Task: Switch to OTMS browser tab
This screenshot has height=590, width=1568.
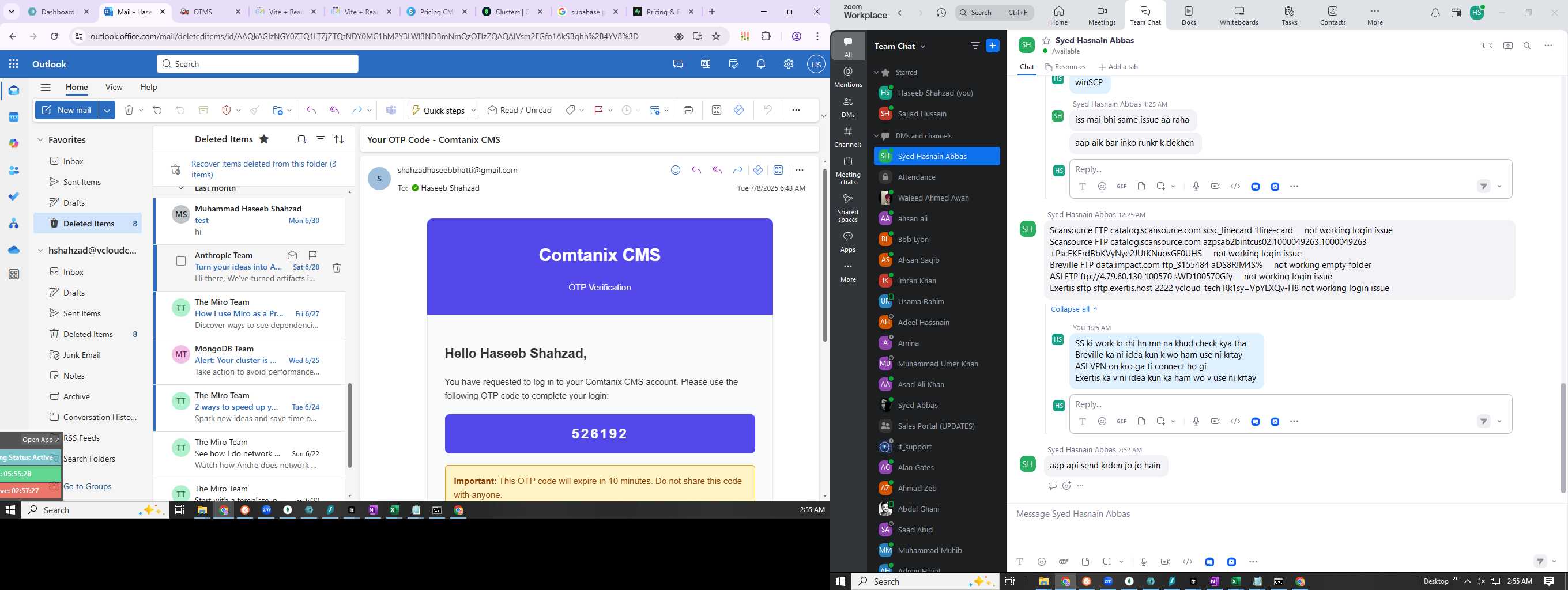Action: click(210, 12)
